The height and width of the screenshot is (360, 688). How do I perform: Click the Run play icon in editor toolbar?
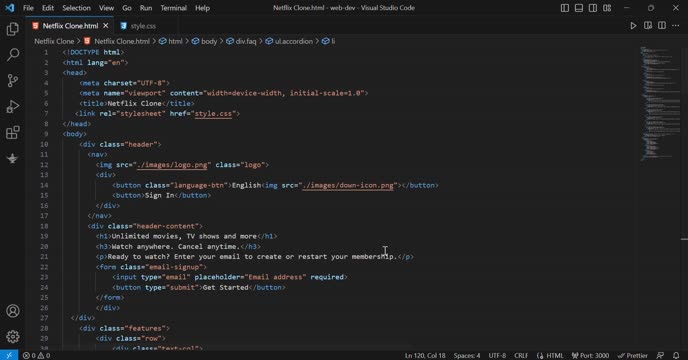click(633, 26)
